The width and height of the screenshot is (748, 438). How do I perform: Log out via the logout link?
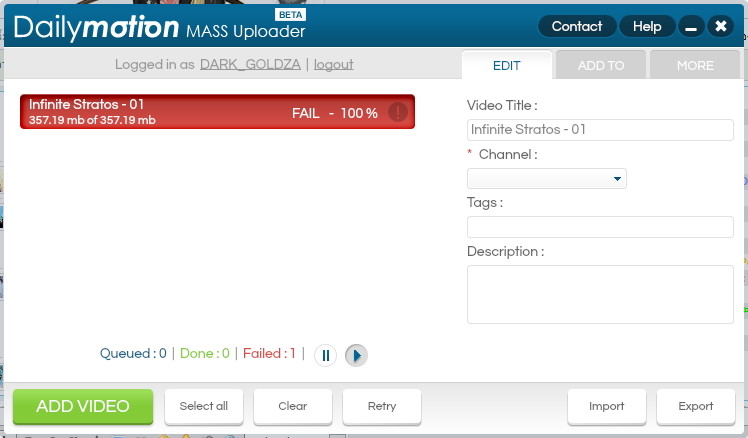(x=333, y=64)
